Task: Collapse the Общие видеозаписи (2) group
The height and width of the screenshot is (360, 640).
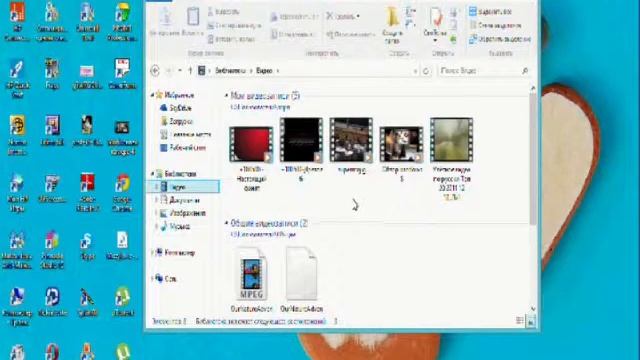Action: pos(227,223)
